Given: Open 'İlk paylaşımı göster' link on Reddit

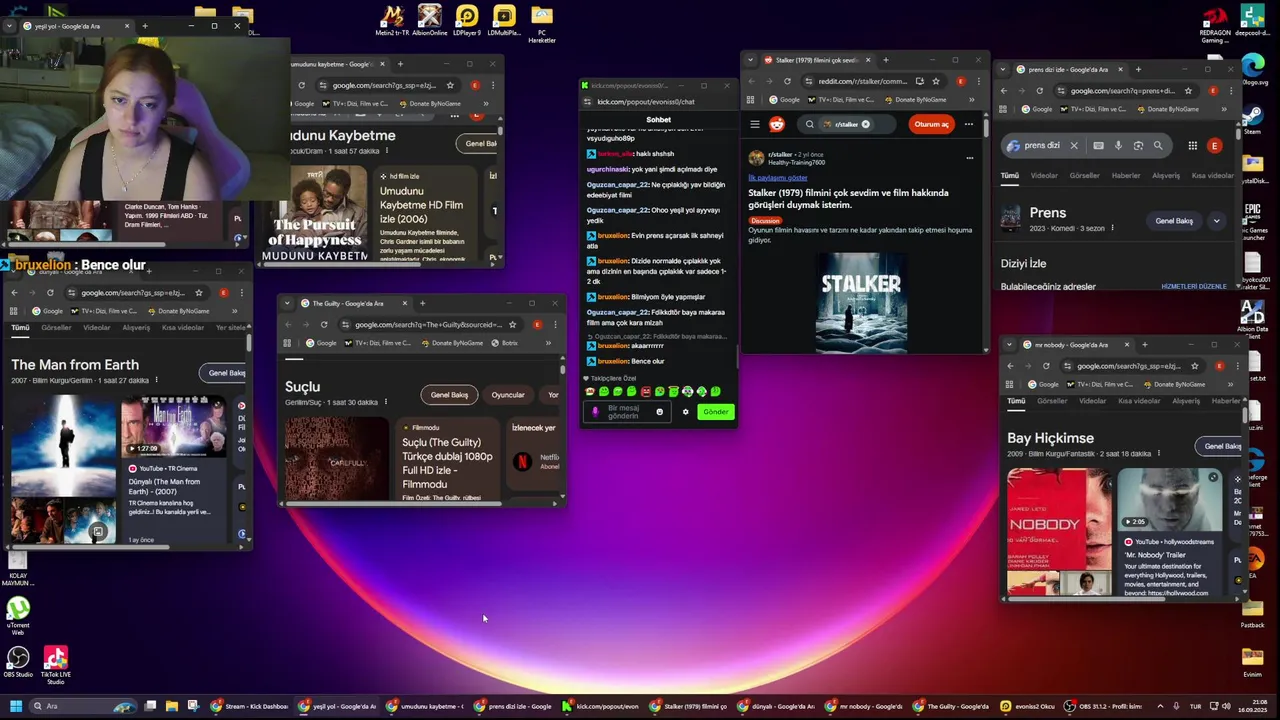Looking at the screenshot, I should (777, 178).
